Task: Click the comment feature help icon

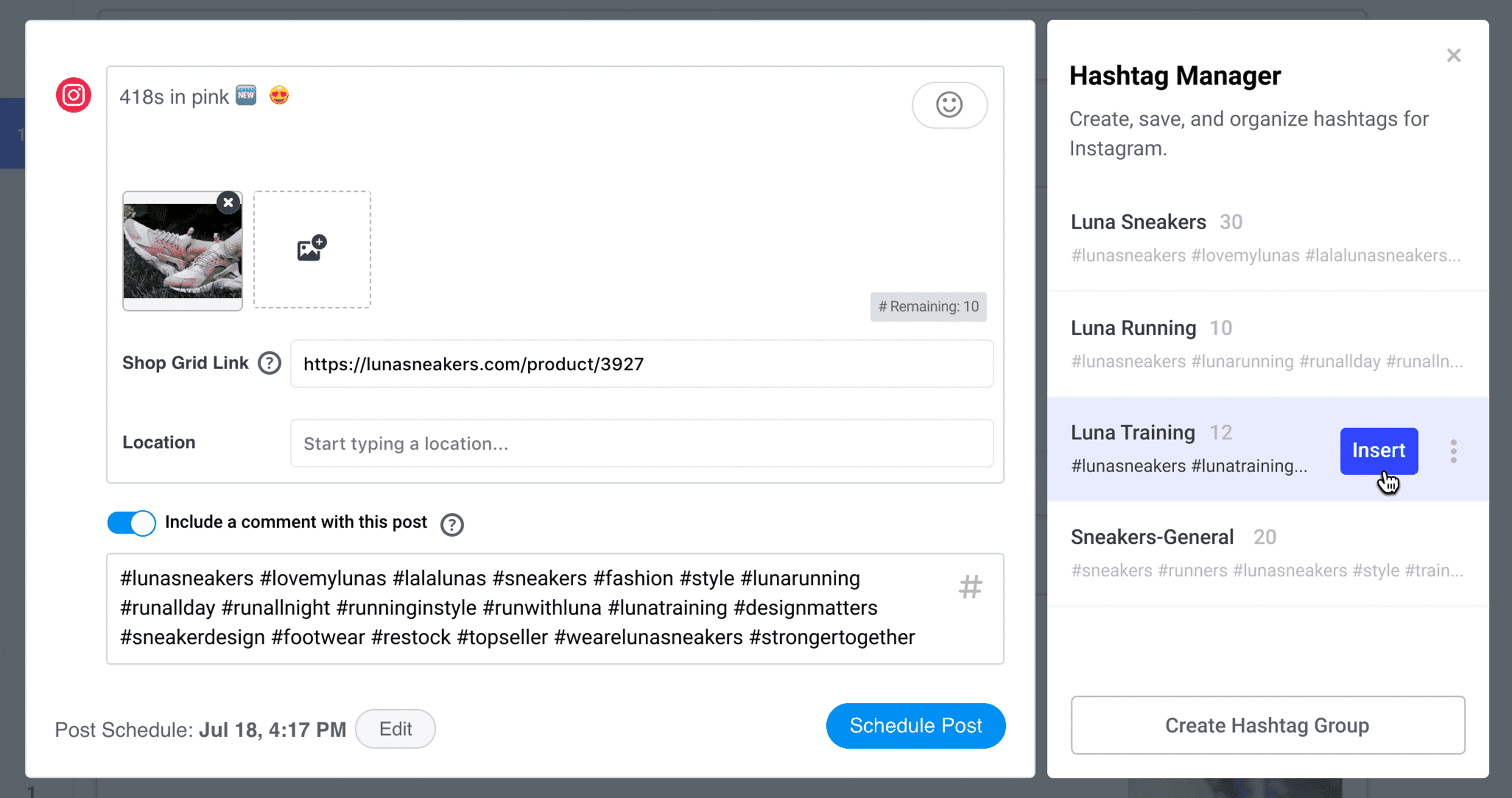Action: (451, 524)
